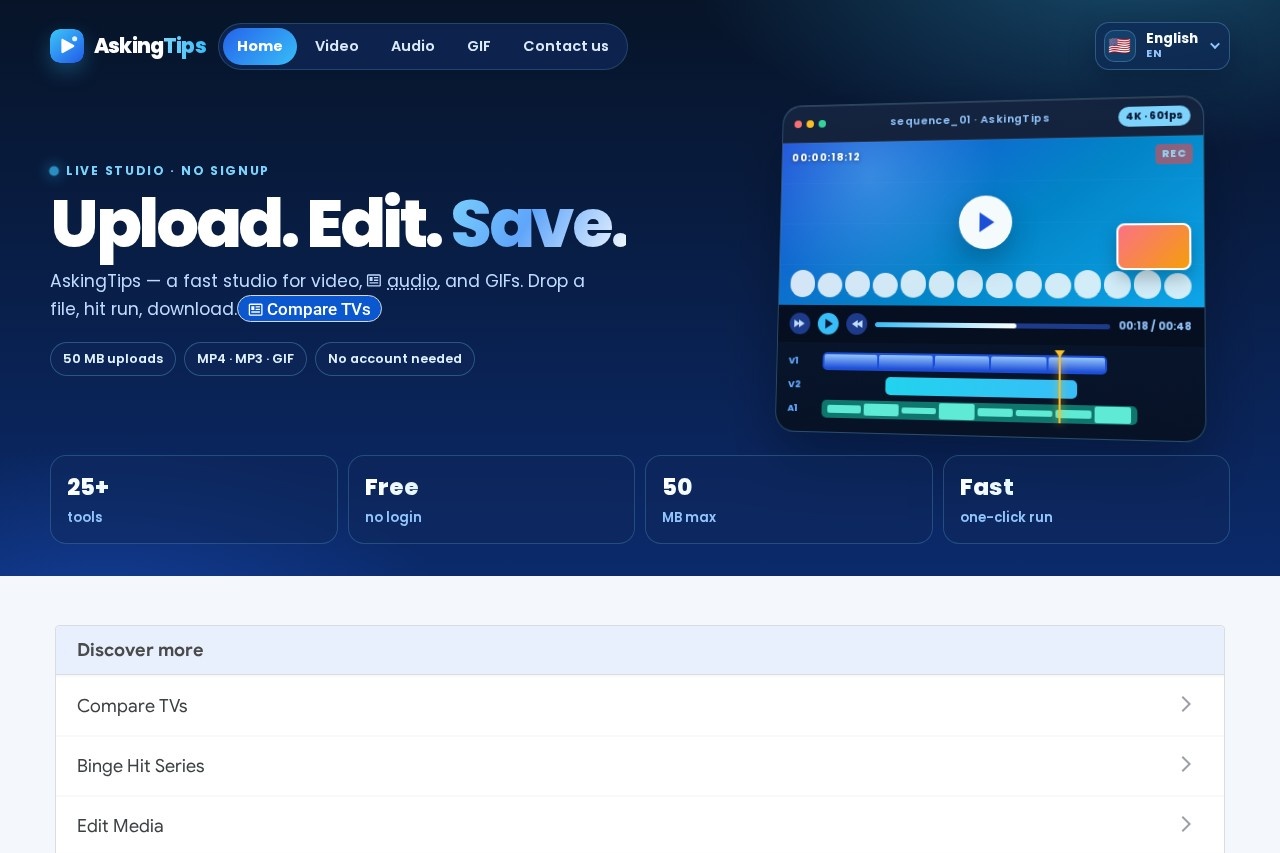Click the player progress bar
This screenshot has width=1280, height=853.
coord(992,325)
